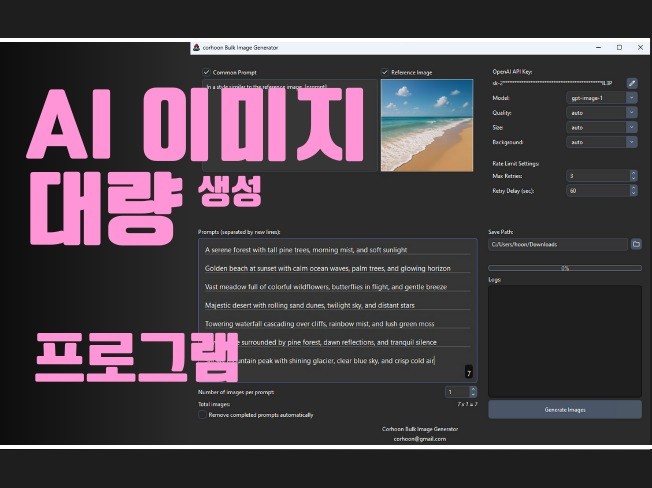Click the Retry Delay value field
The image size is (652, 488).
point(598,190)
